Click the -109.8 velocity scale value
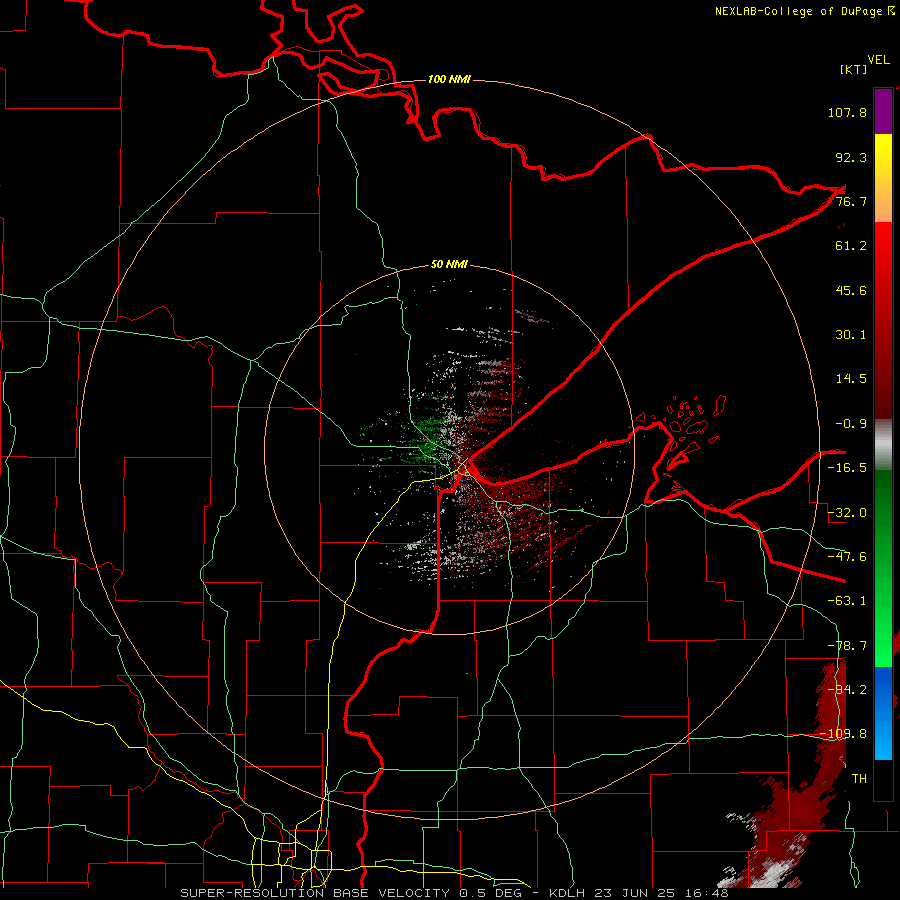900x900 pixels. click(844, 734)
